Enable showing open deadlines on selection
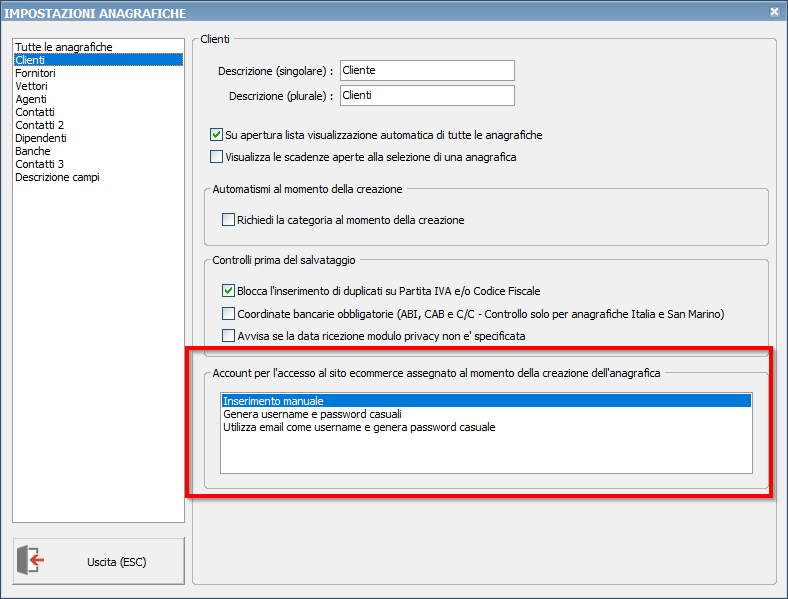The height and width of the screenshot is (599, 788). 216,157
